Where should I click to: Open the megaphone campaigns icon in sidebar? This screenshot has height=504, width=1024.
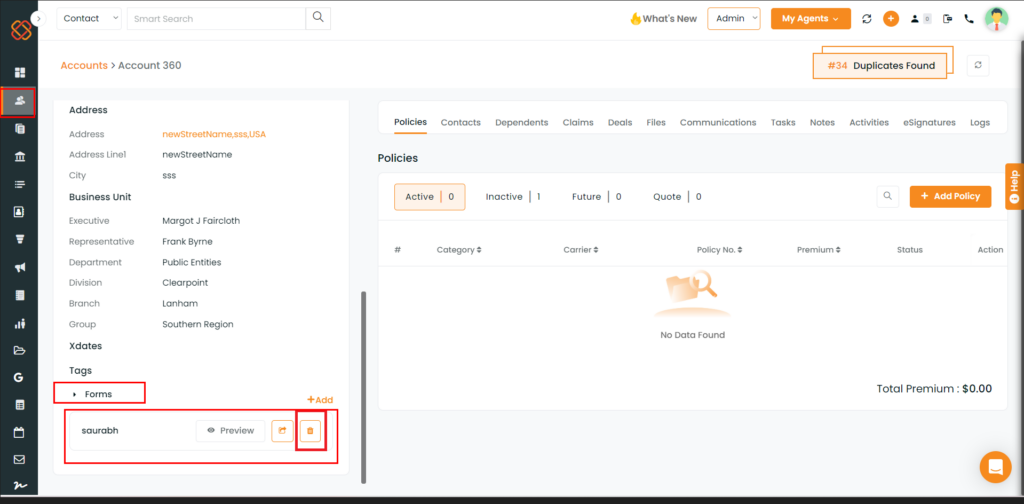(20, 267)
